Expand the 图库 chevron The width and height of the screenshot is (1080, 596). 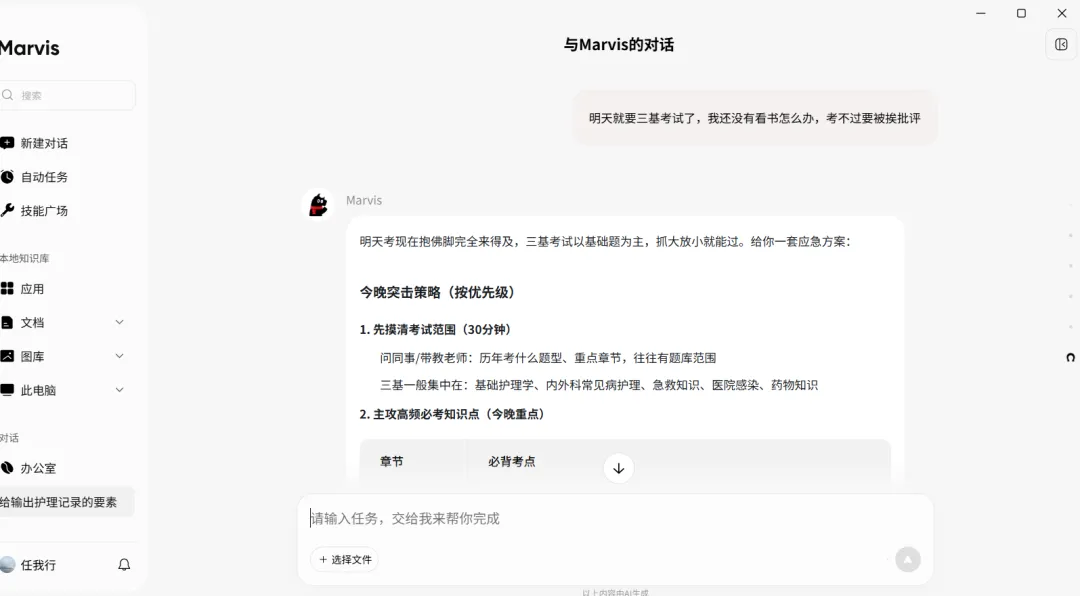point(119,356)
